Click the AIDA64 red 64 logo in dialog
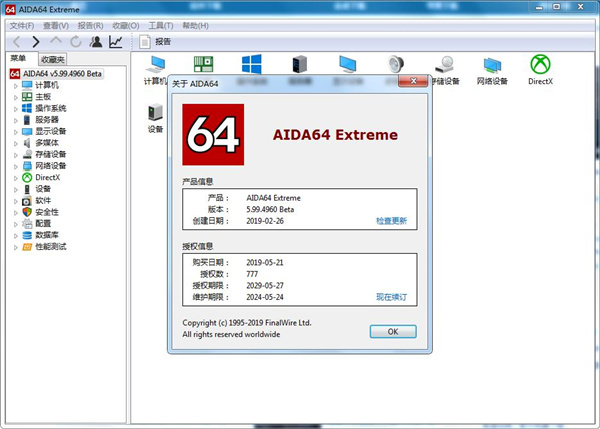This screenshot has width=600, height=429. click(x=213, y=135)
